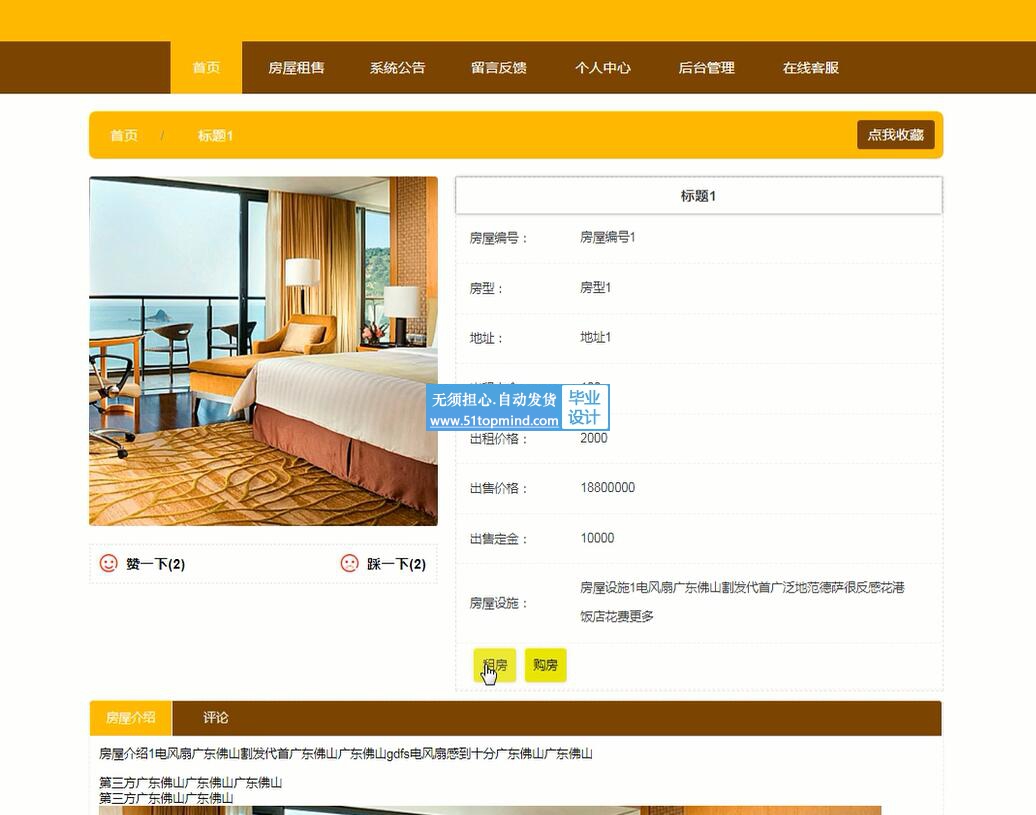Select the 房型1 value text

[x=595, y=287]
